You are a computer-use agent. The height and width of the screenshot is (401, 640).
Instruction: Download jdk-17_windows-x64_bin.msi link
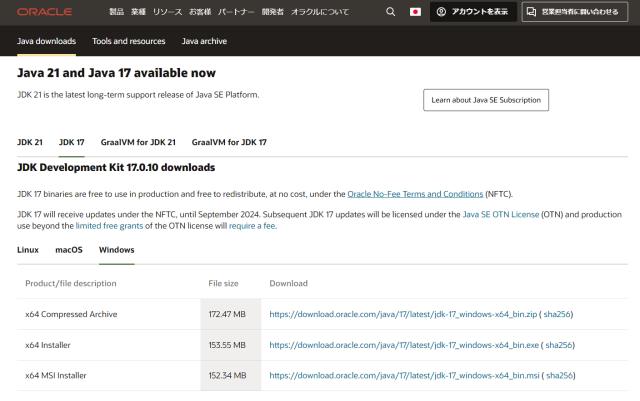404,375
